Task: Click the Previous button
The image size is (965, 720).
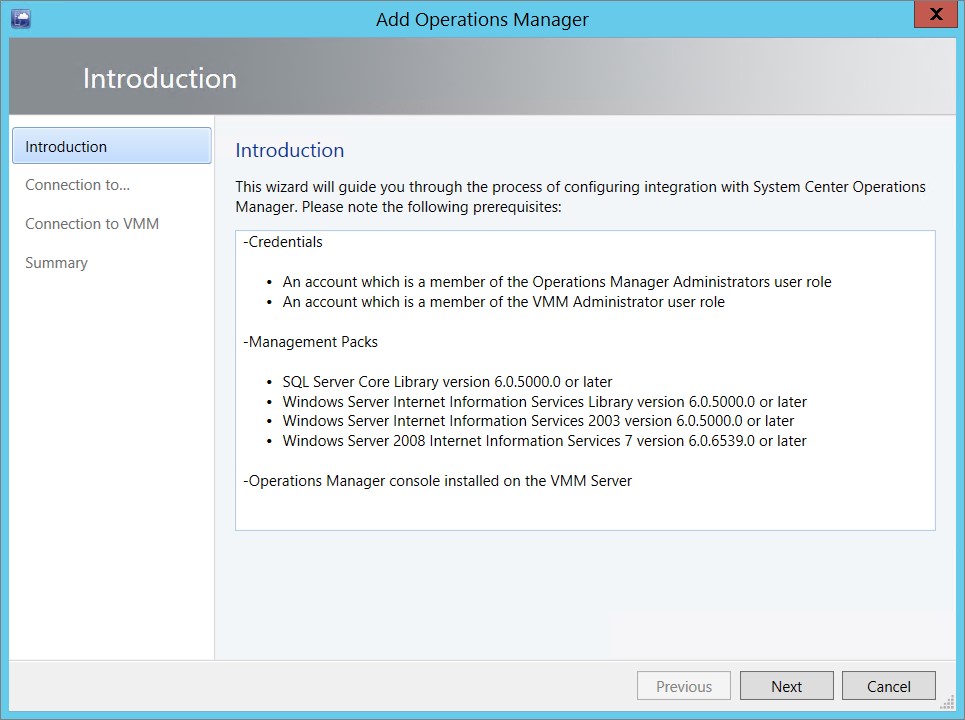Action: pyautogui.click(x=684, y=686)
